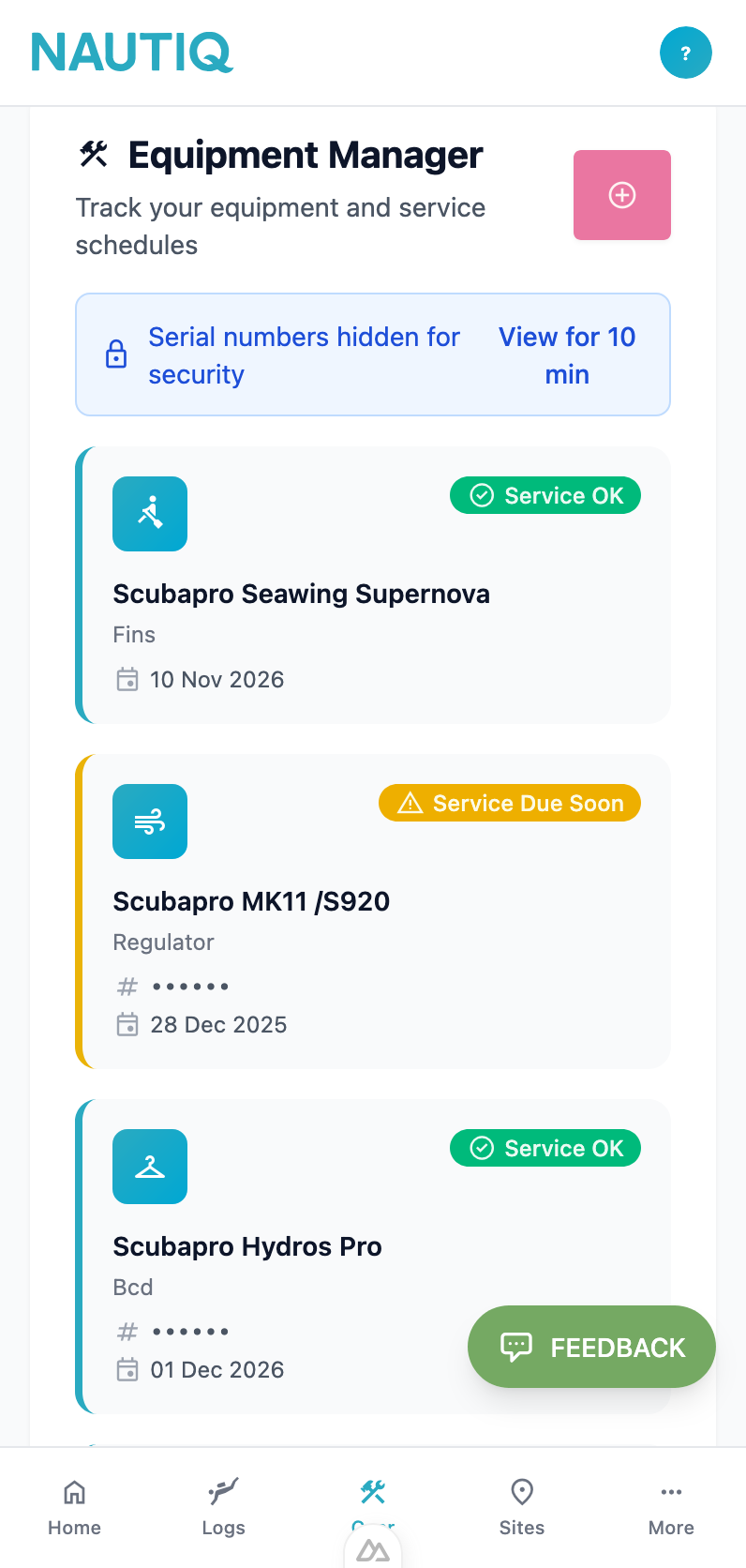Open the Sites tab

click(x=522, y=1506)
